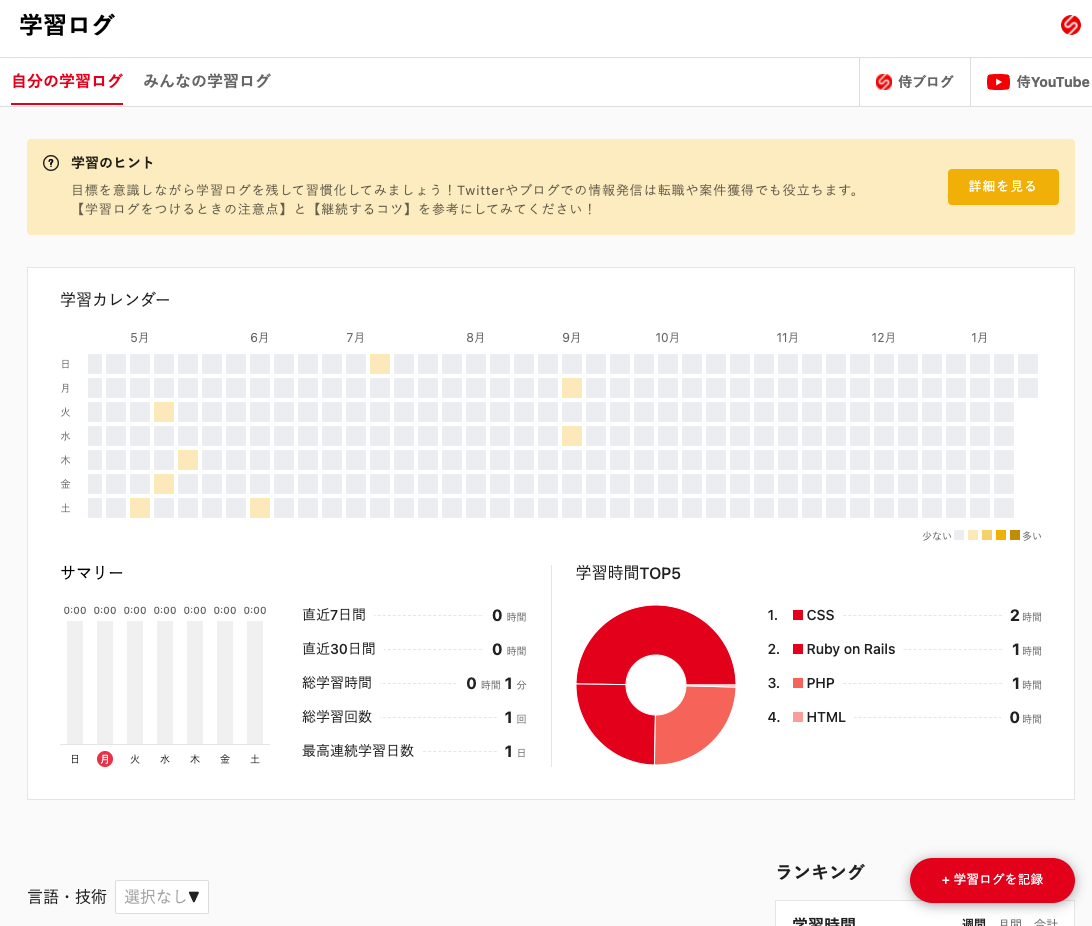Open the 選択なし language dropdown

point(162,896)
